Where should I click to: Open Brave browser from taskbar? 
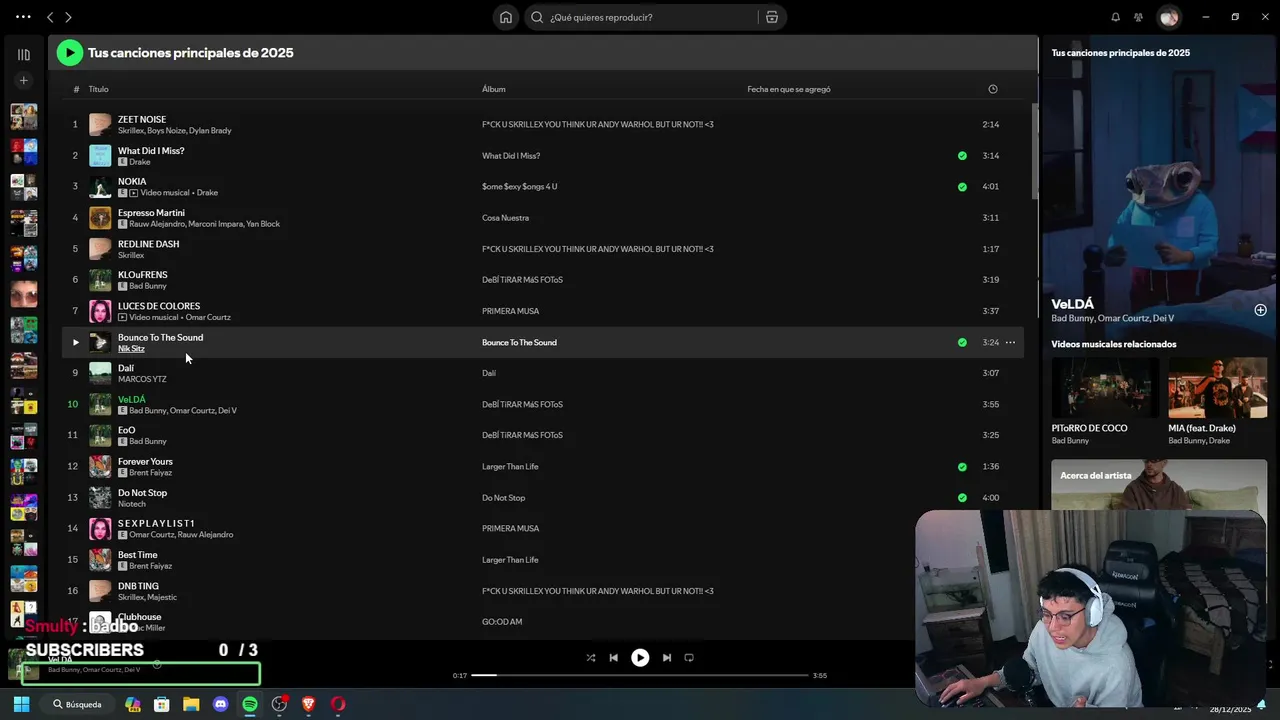[x=308, y=704]
